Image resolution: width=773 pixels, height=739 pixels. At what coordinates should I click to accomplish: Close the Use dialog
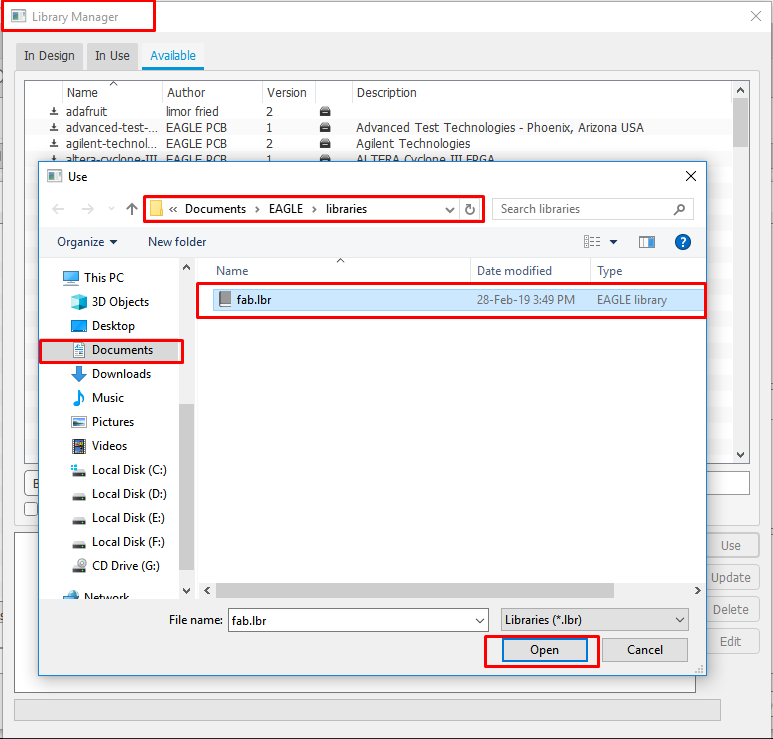point(691,176)
